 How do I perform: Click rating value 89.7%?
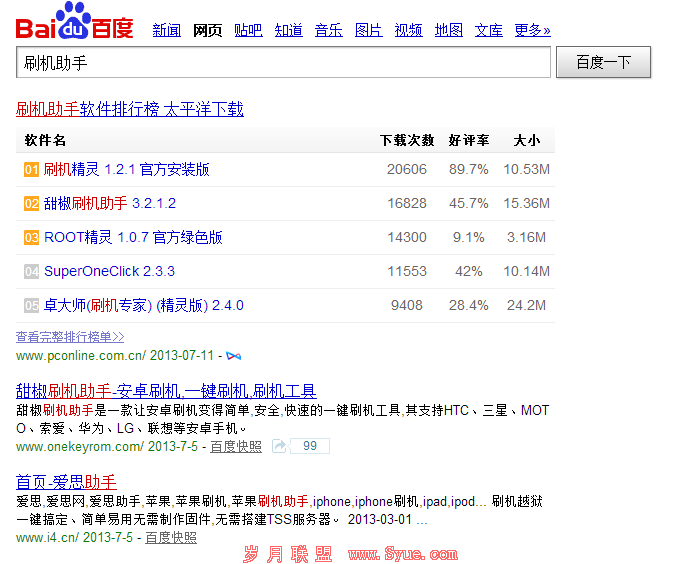point(469,170)
